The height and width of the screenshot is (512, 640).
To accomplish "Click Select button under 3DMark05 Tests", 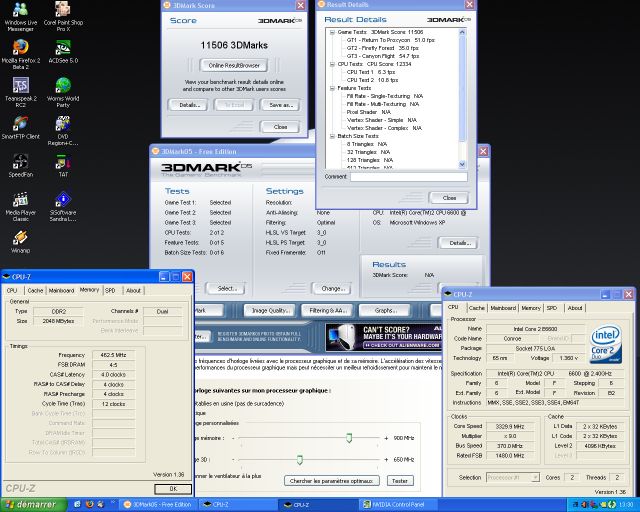I will [x=227, y=289].
